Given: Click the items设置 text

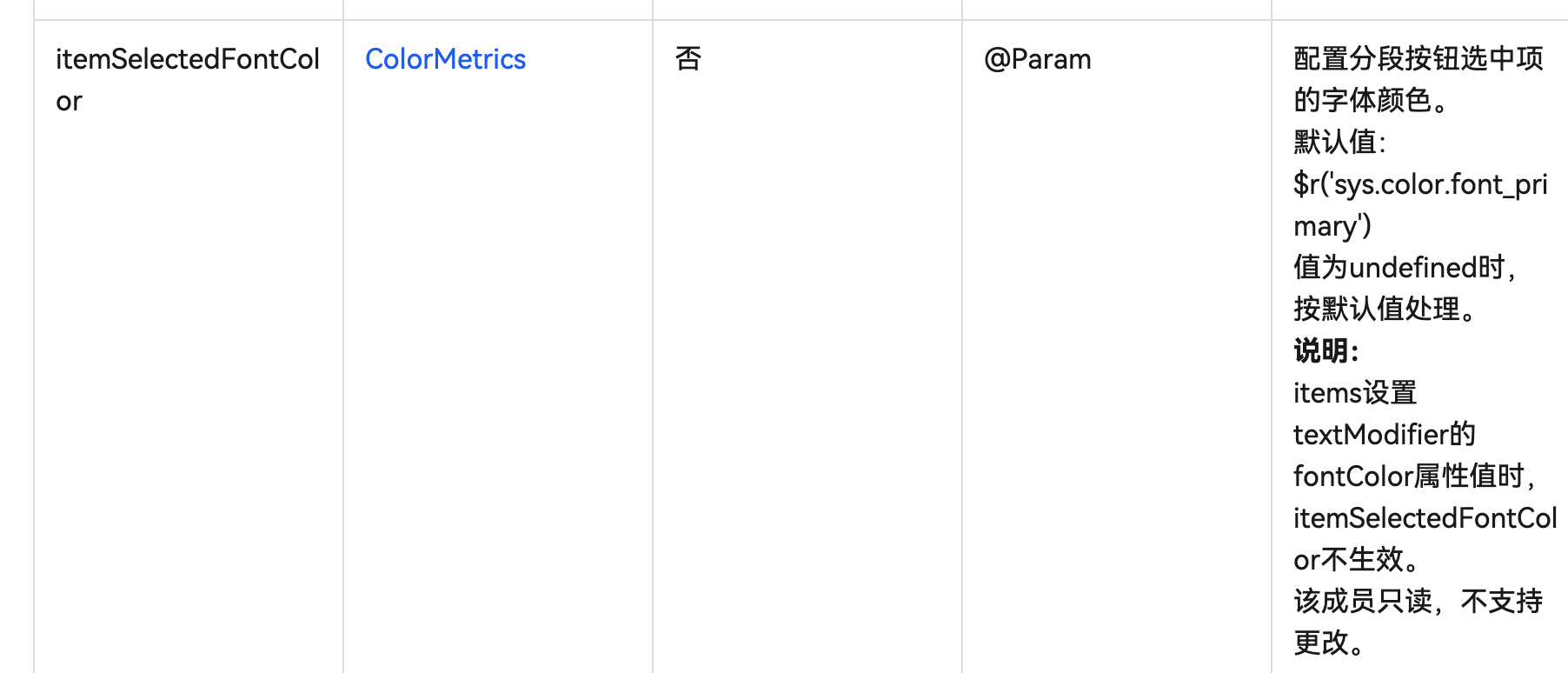Looking at the screenshot, I should tap(1355, 393).
